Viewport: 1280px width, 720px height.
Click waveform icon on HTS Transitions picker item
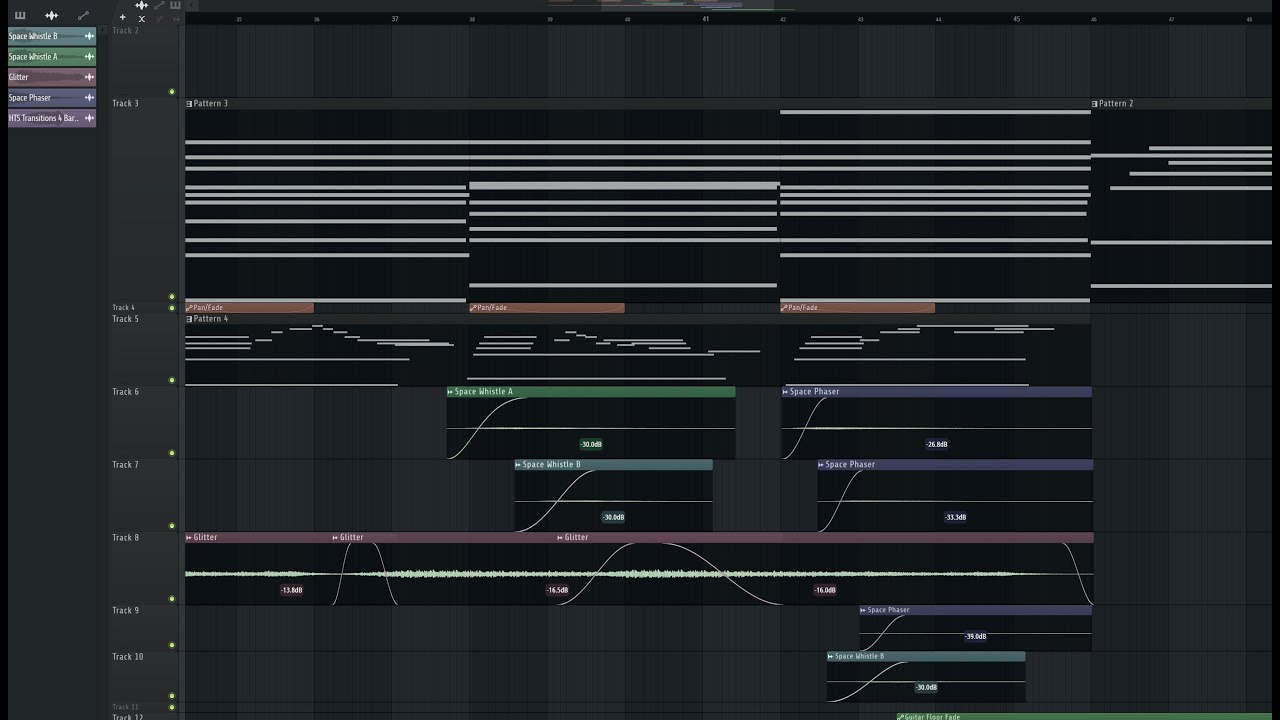coord(89,118)
